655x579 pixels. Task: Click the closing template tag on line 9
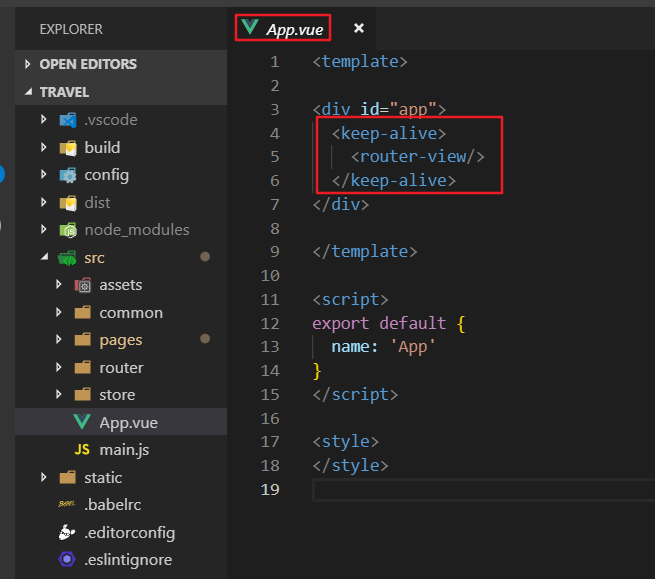tap(365, 251)
